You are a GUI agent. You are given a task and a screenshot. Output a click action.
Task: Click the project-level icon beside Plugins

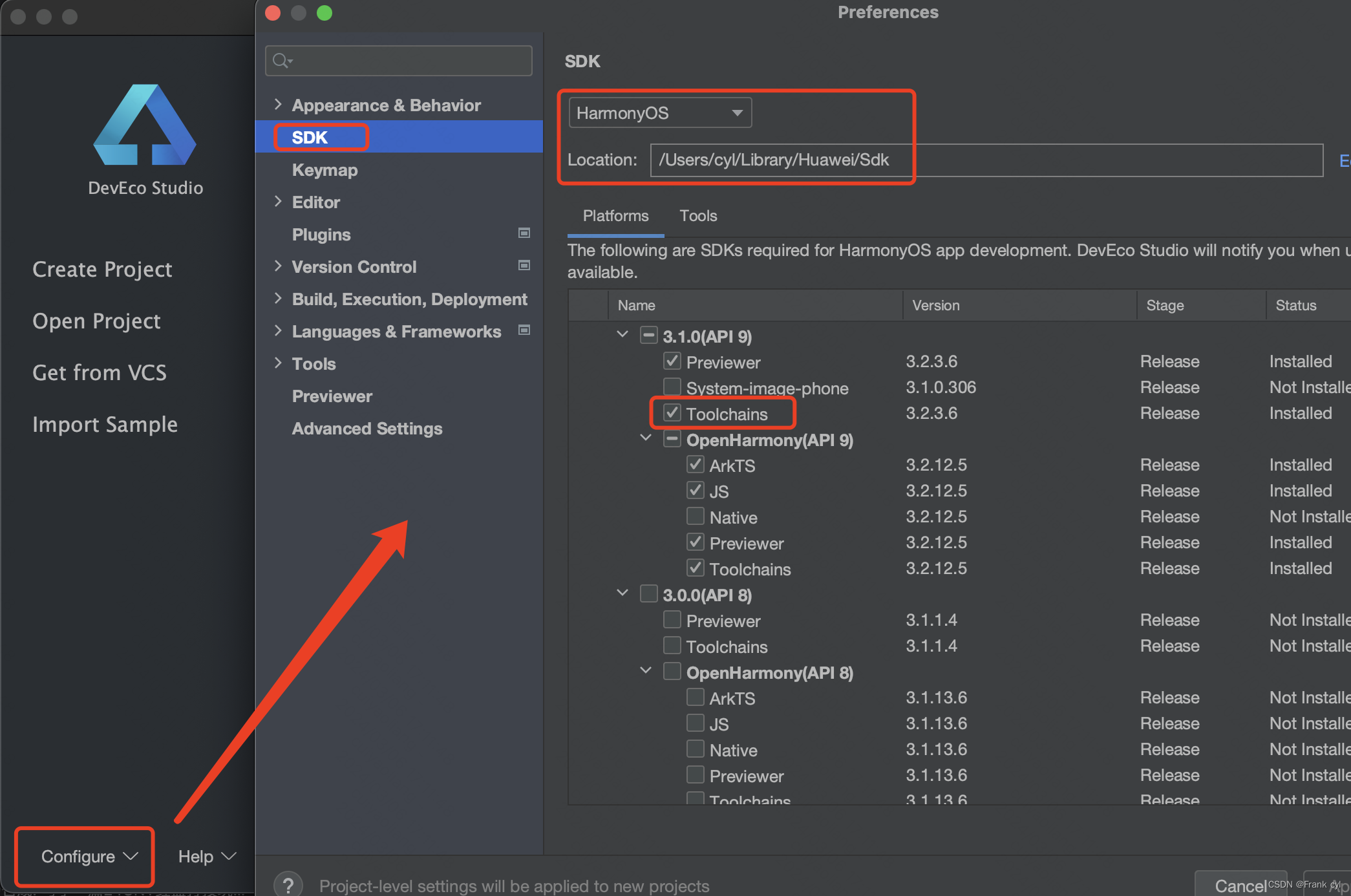point(524,233)
